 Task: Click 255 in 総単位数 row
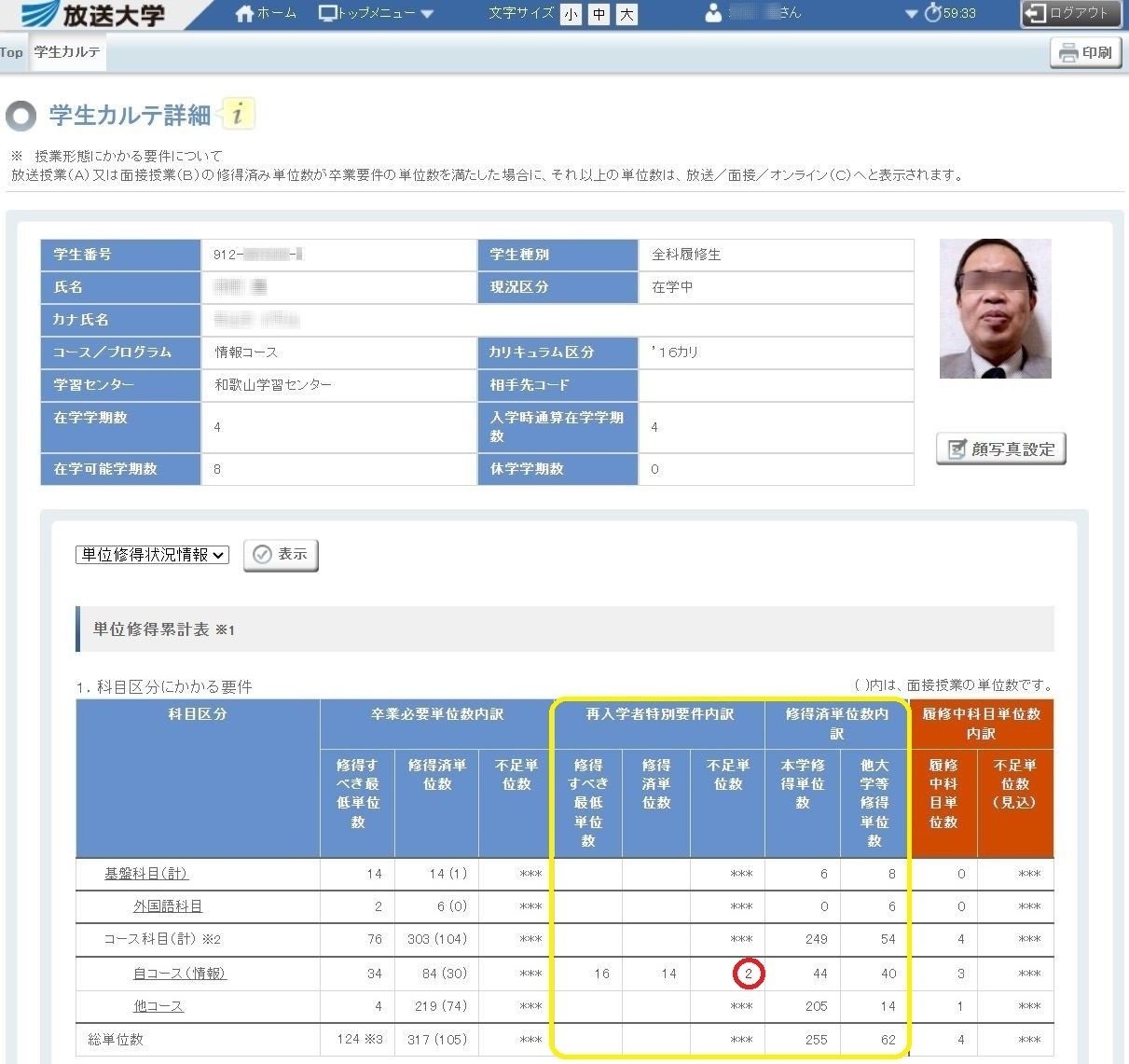[x=816, y=1040]
